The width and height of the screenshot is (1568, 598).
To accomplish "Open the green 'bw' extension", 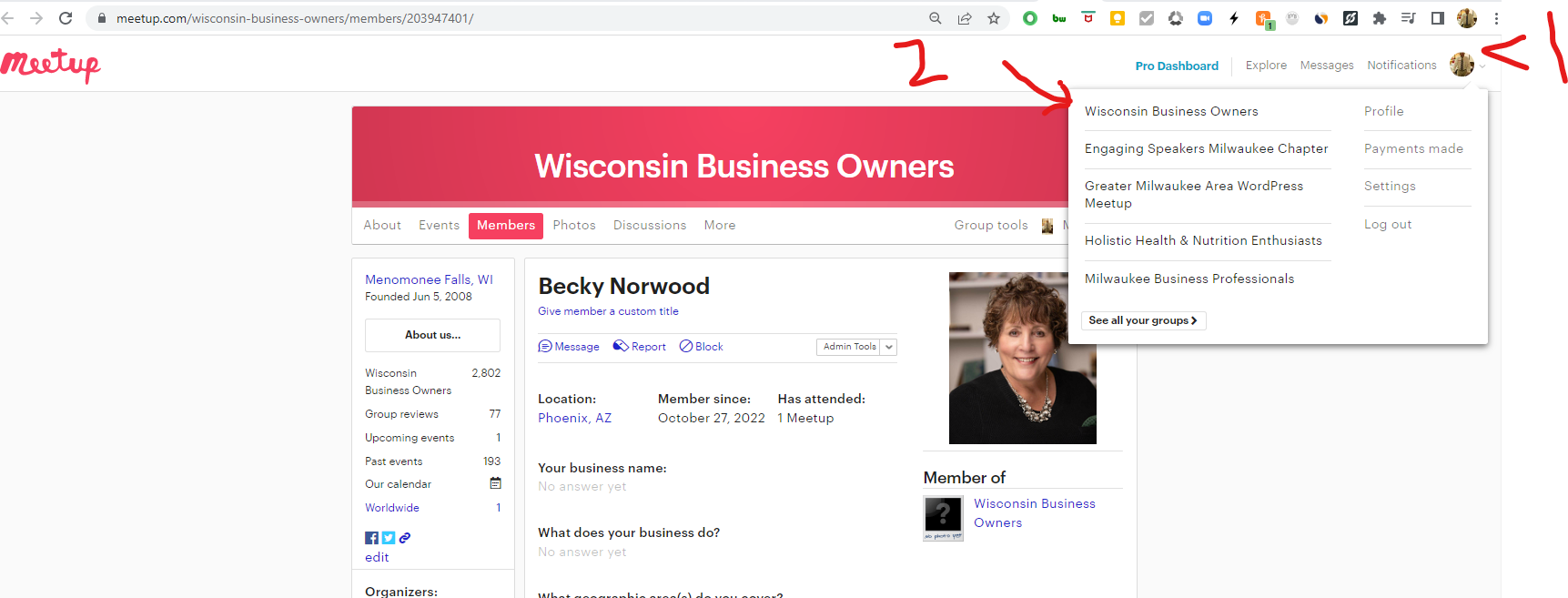I will pyautogui.click(x=1059, y=18).
